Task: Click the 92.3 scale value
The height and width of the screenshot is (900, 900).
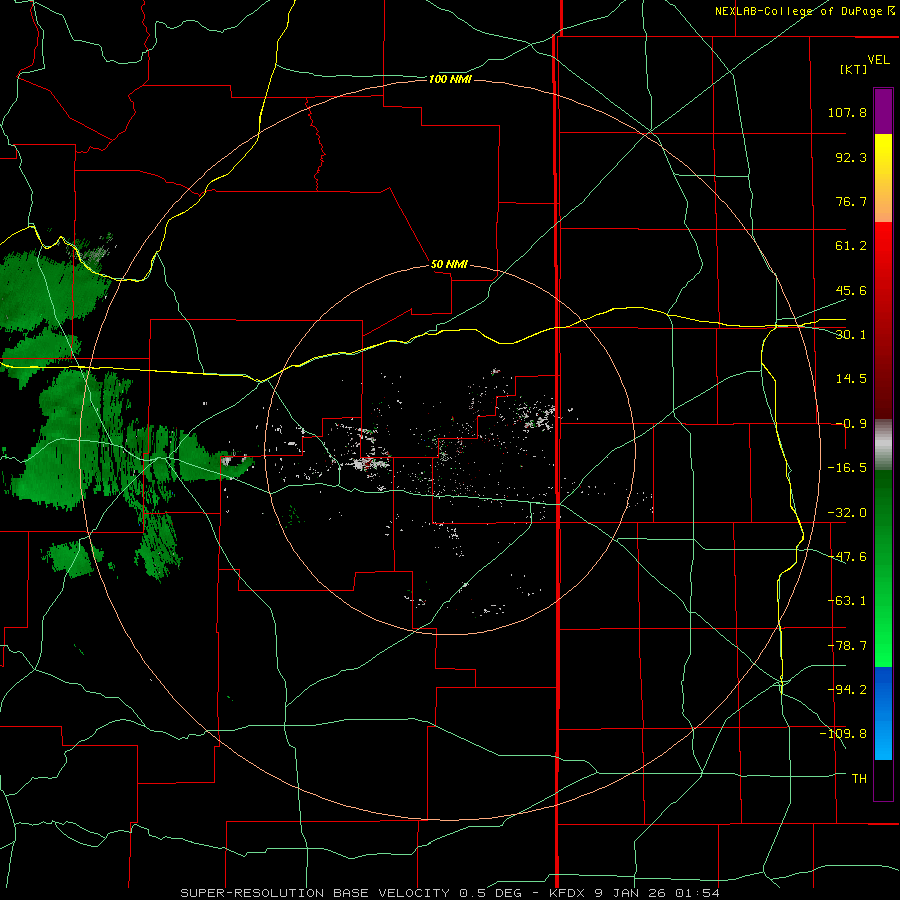Action: (x=851, y=157)
